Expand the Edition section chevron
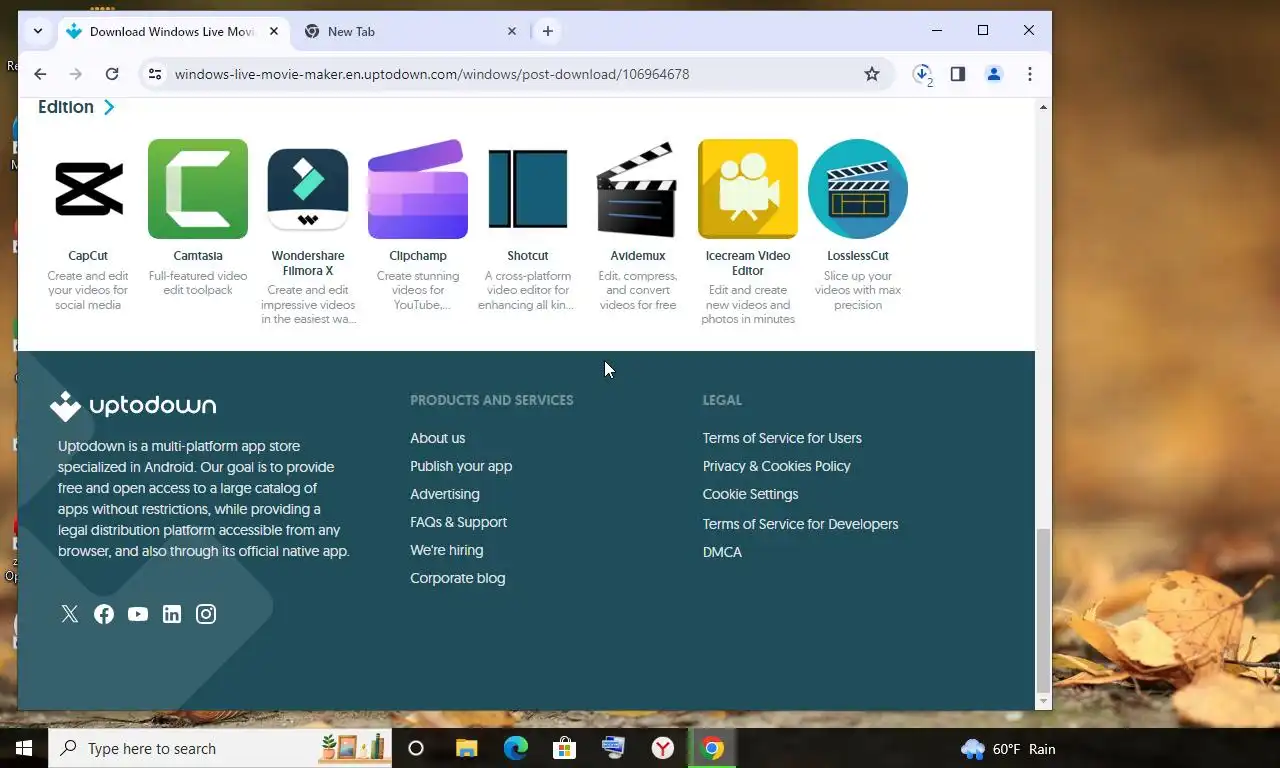Screen dimensions: 1280x768 [109, 107]
